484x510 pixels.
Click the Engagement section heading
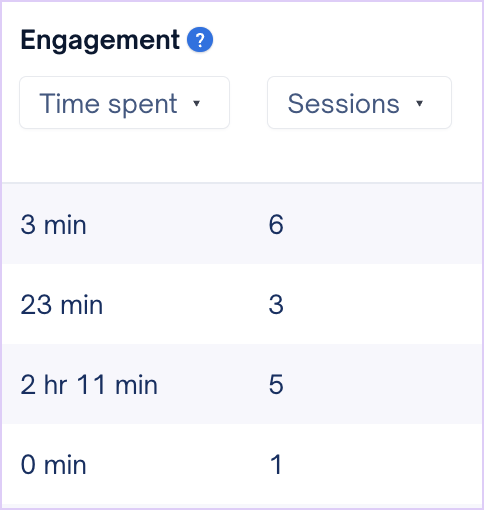(x=100, y=41)
